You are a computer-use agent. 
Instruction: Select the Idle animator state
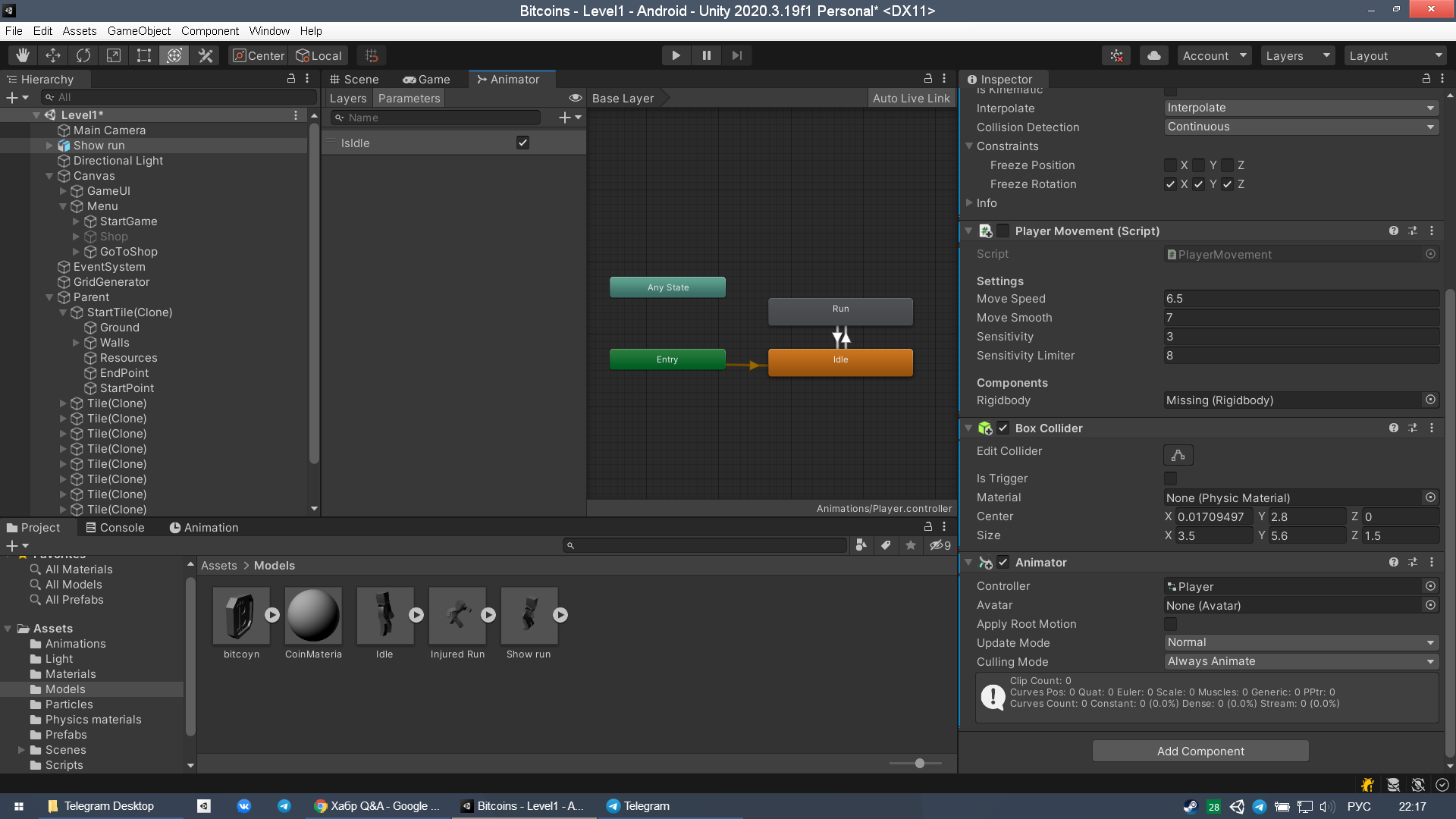pyautogui.click(x=840, y=361)
